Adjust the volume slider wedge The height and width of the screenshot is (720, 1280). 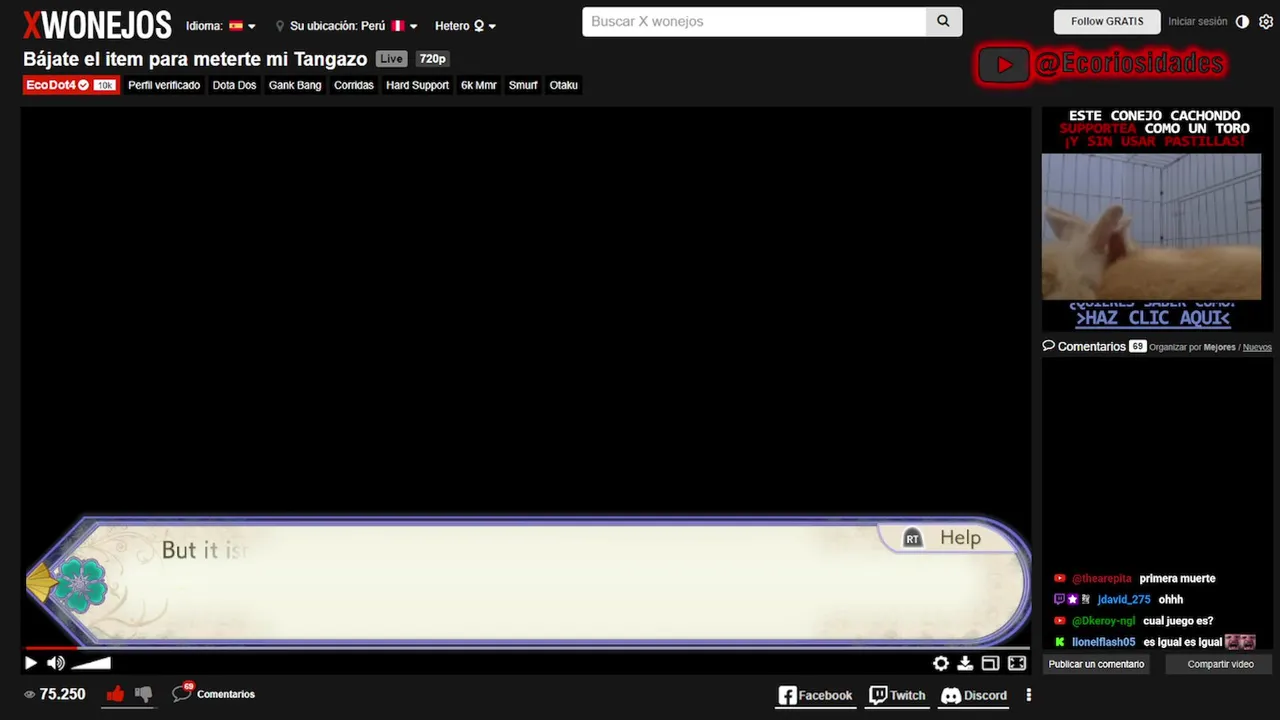(91, 663)
